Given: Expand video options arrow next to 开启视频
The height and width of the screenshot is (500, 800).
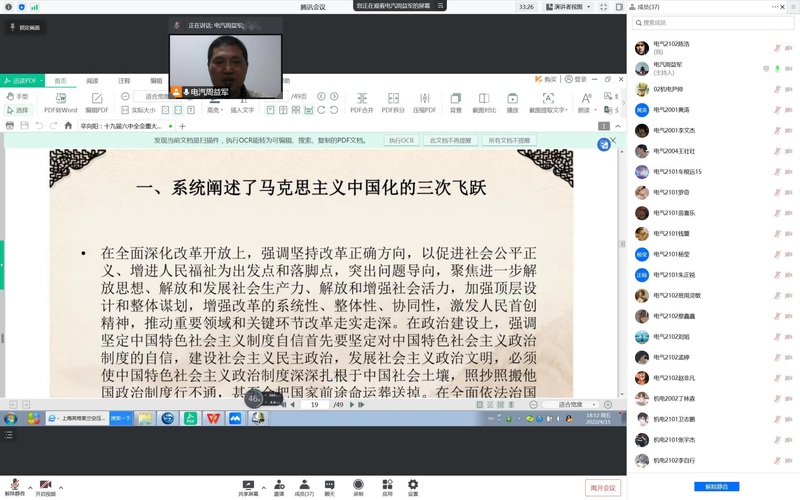Looking at the screenshot, I should (x=61, y=487).
